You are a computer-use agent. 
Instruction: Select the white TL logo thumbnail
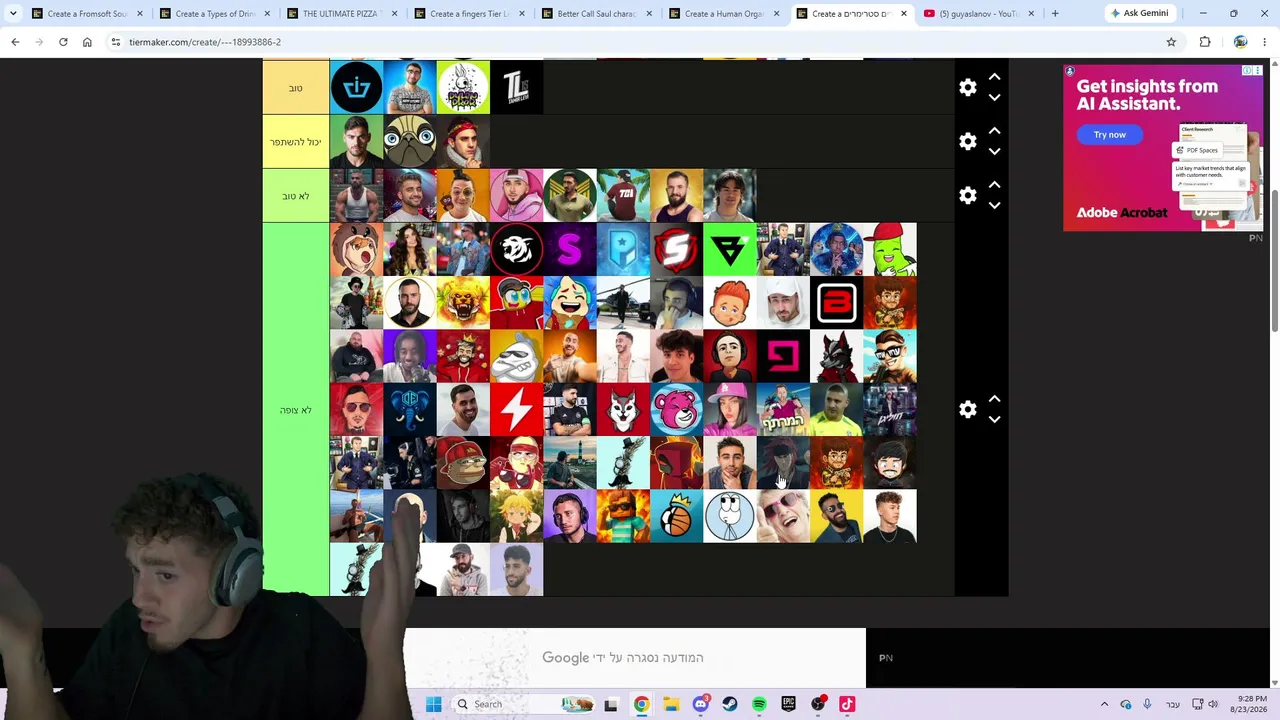pyautogui.click(x=516, y=88)
